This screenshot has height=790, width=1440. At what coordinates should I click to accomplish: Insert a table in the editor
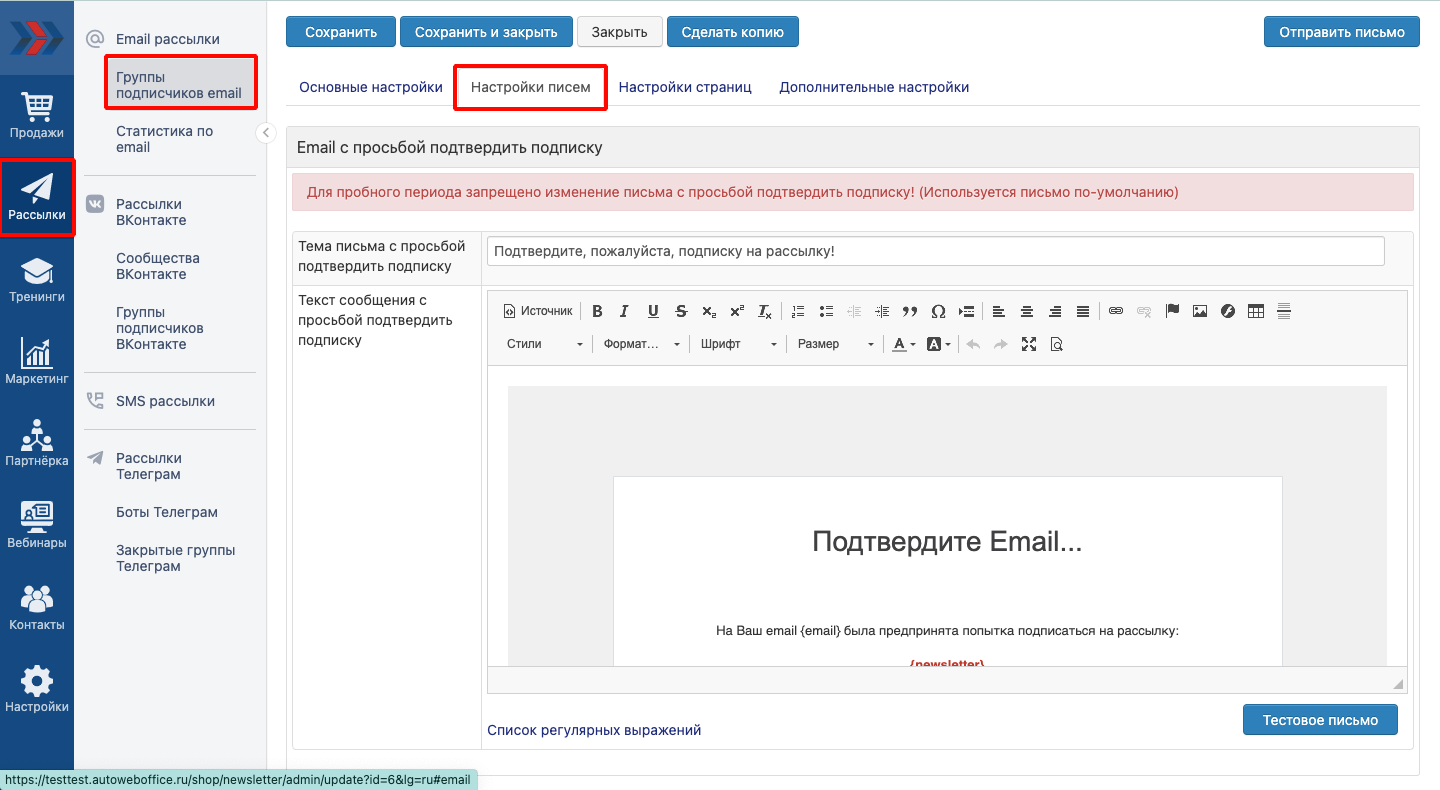point(1256,311)
